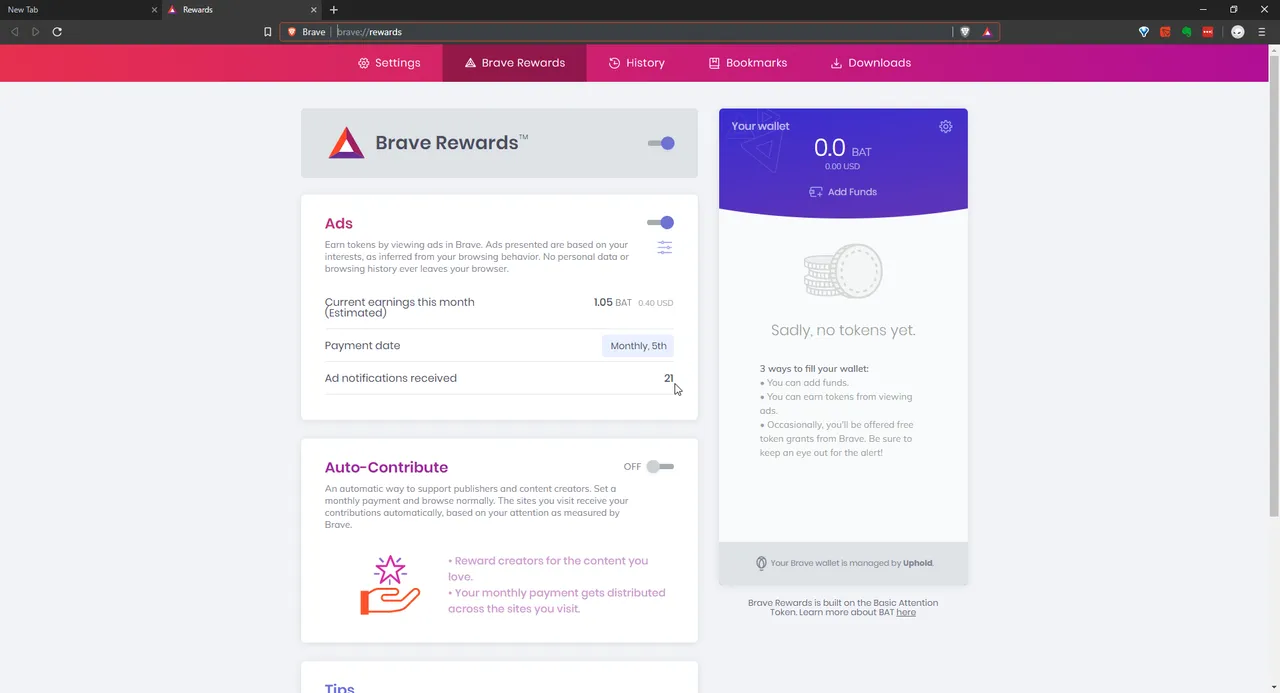Open the Brave hamburger main menu
Viewport: 1280px width, 693px height.
[1262, 32]
